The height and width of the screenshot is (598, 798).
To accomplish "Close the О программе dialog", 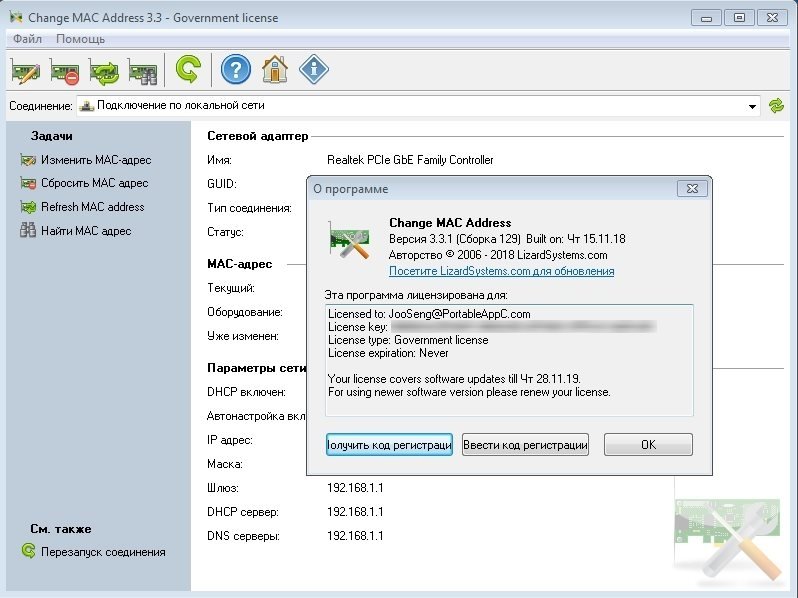I will click(x=692, y=189).
